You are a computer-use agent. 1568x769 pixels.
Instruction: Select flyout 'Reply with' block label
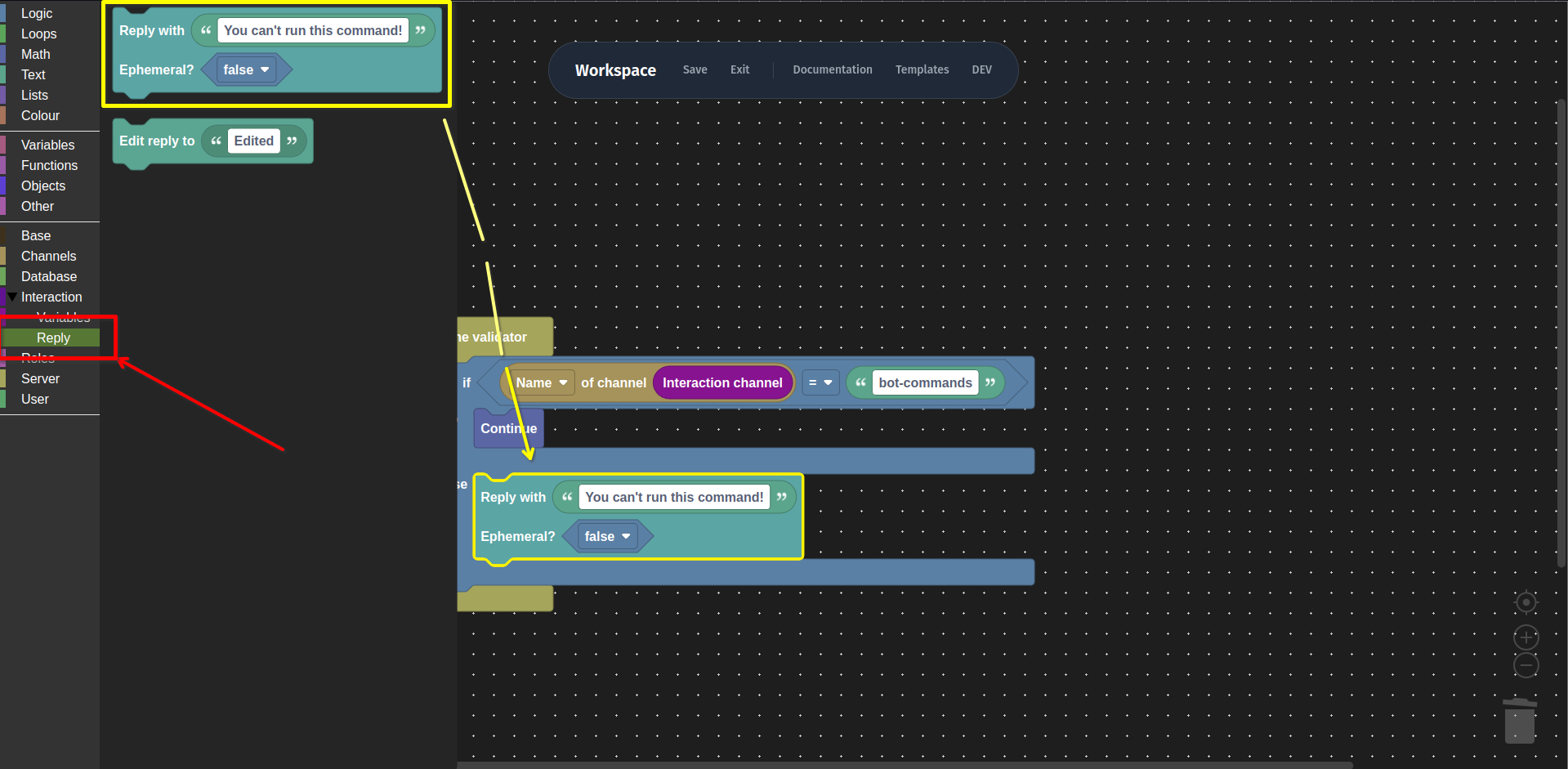152,30
